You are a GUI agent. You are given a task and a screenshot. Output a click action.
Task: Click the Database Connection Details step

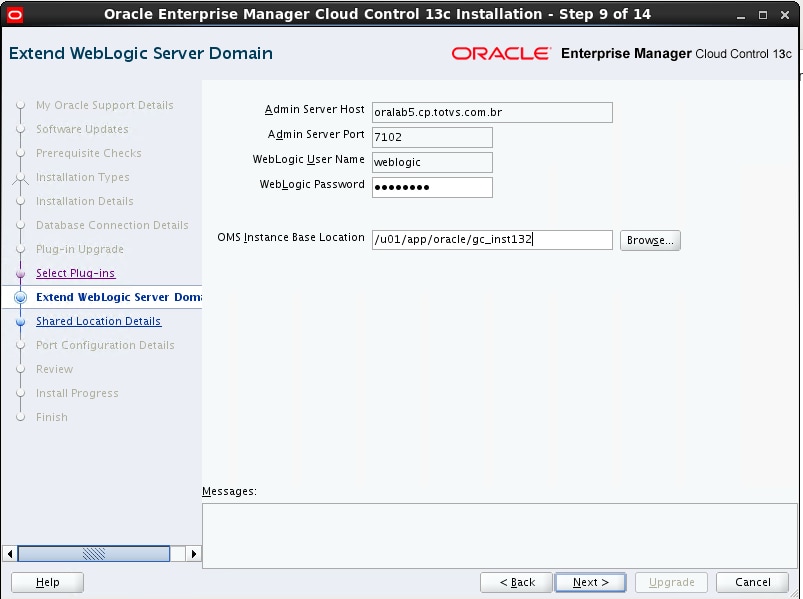coord(112,225)
